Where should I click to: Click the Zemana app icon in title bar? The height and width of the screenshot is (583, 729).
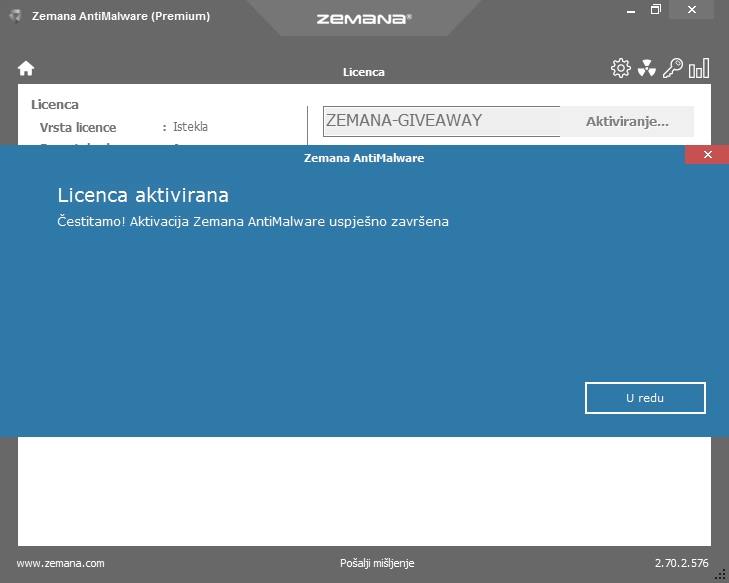(16, 17)
